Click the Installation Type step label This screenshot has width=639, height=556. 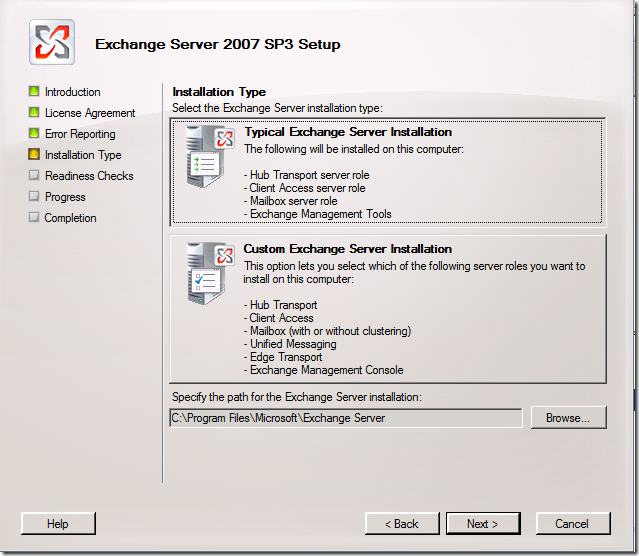pyautogui.click(x=83, y=155)
